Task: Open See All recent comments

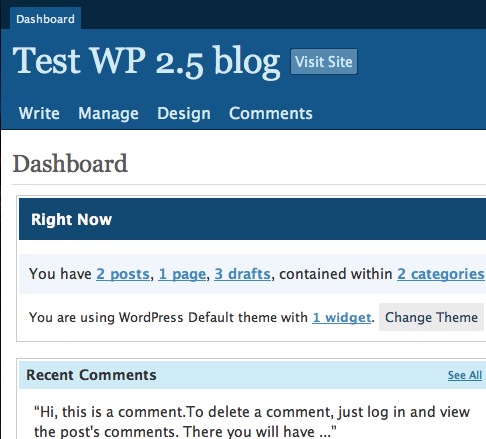Action: (x=465, y=375)
